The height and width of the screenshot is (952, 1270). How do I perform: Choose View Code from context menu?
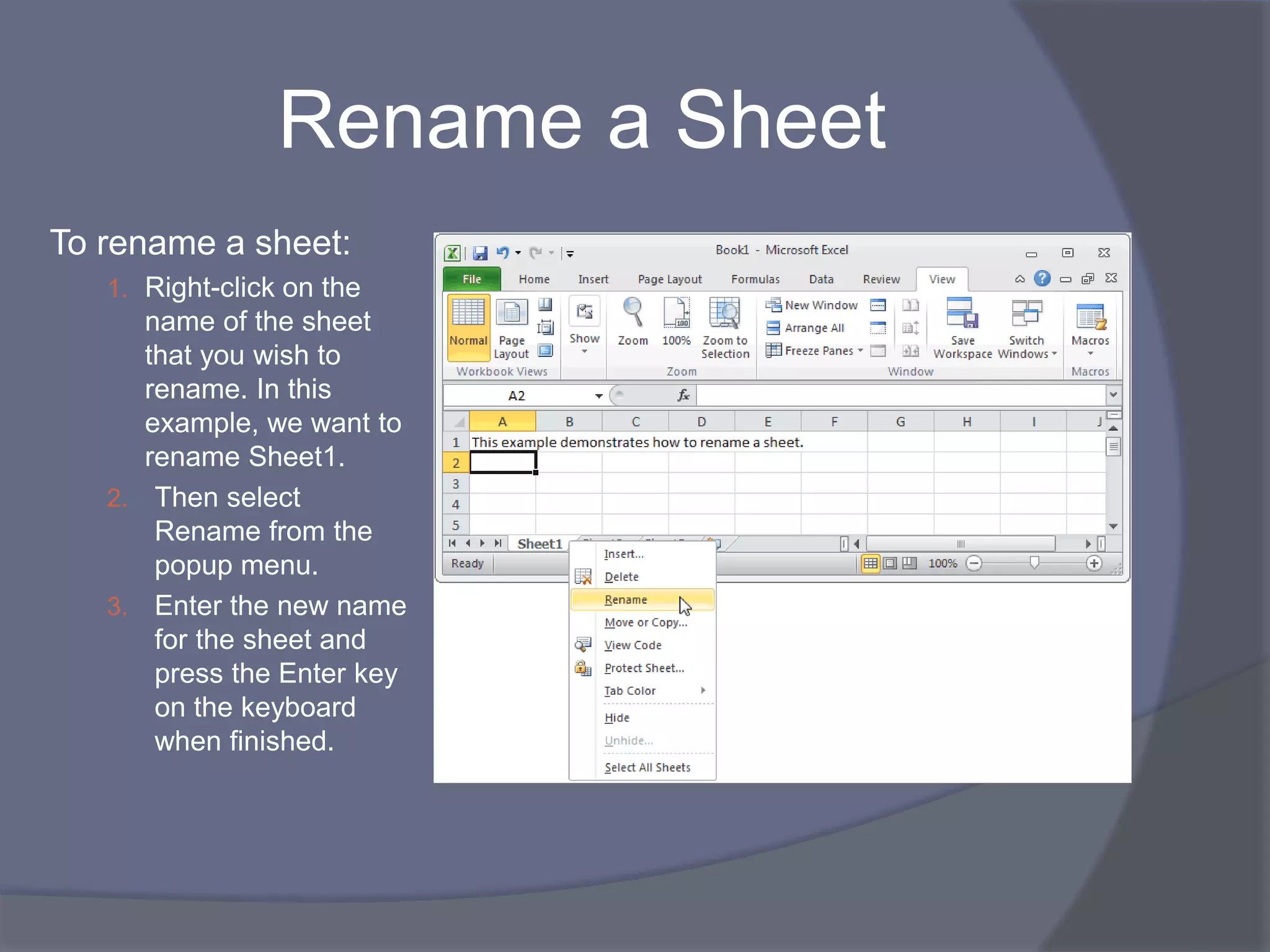pos(642,645)
